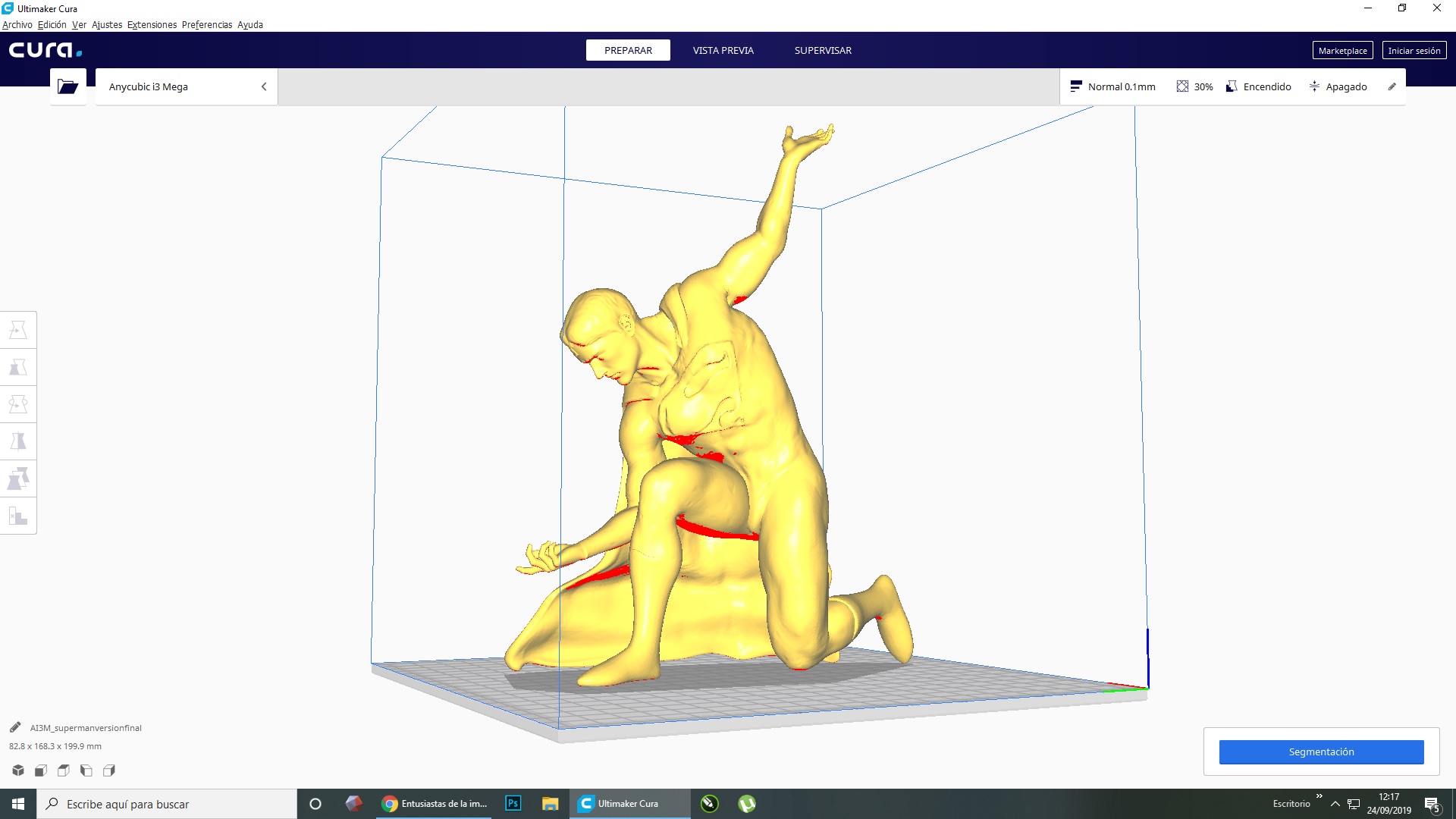Switch to right side view cube

point(109,770)
